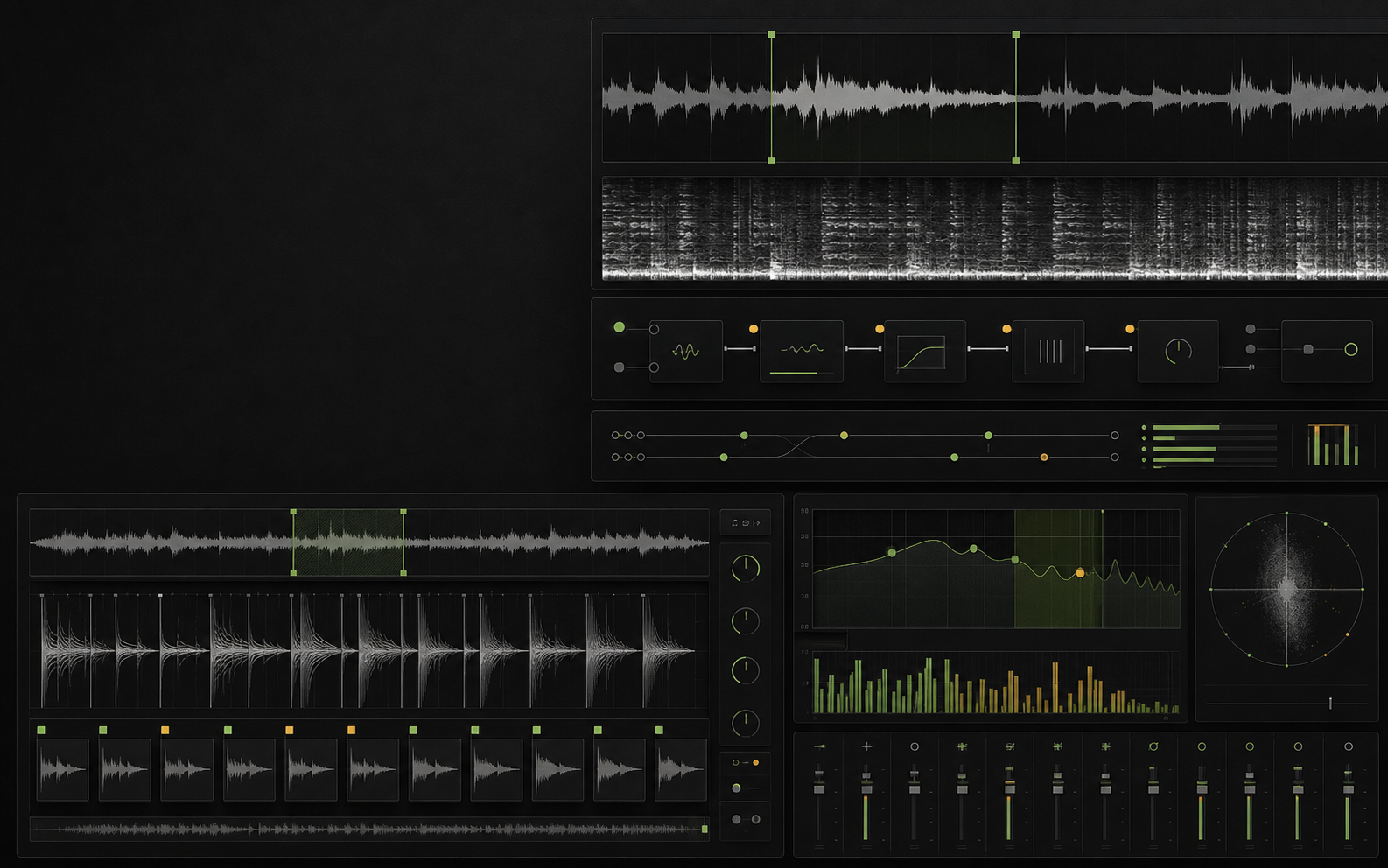Toggle the orange dot before the vertical-bars module
Viewport: 1388px width, 868px height.
[x=1006, y=329]
